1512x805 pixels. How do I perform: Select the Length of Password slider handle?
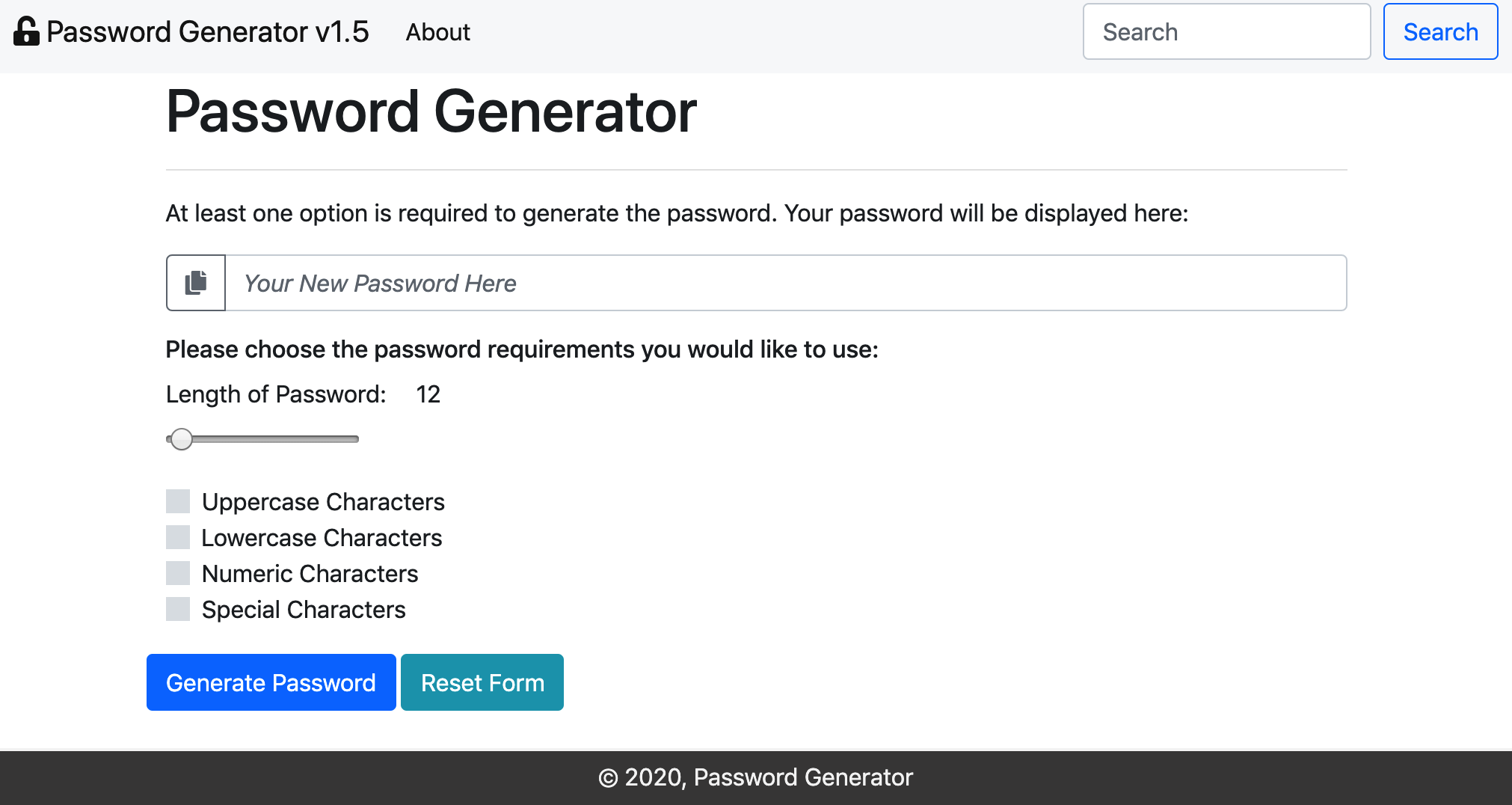181,439
